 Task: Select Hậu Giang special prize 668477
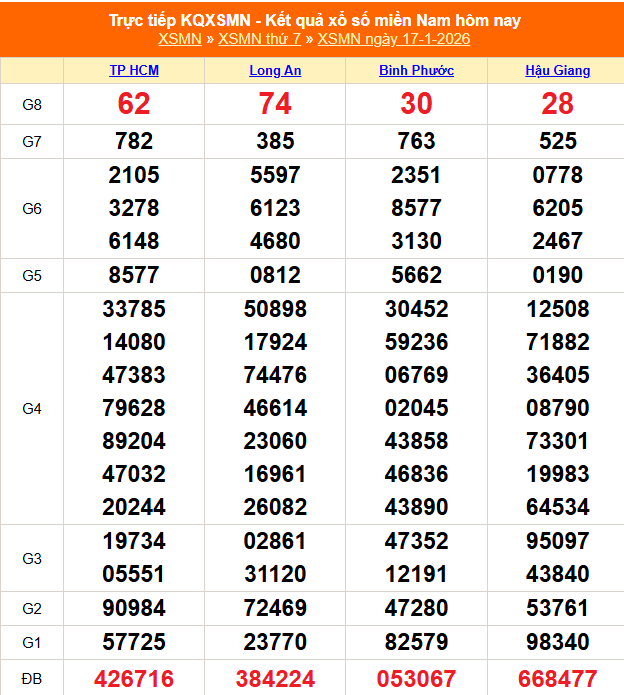[x=557, y=679]
